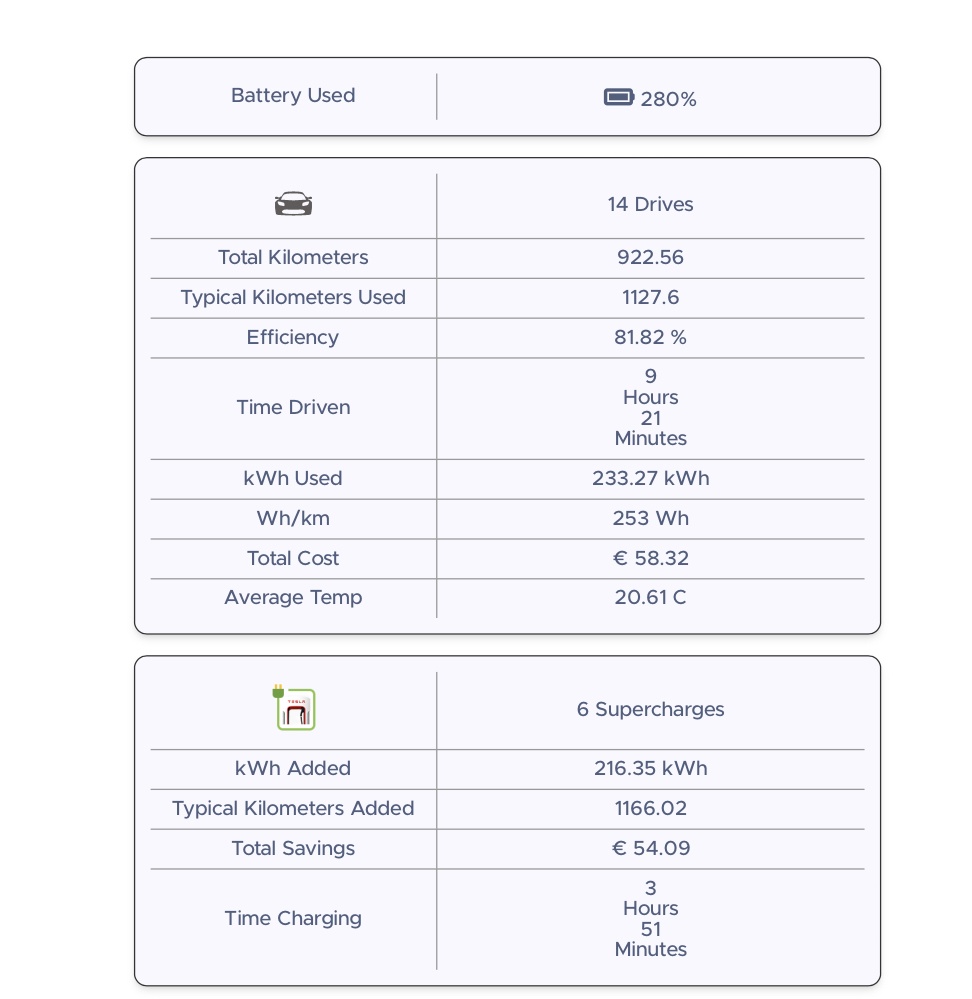Select the 20.61 C temperature value
This screenshot has width=972, height=999.
click(650, 598)
